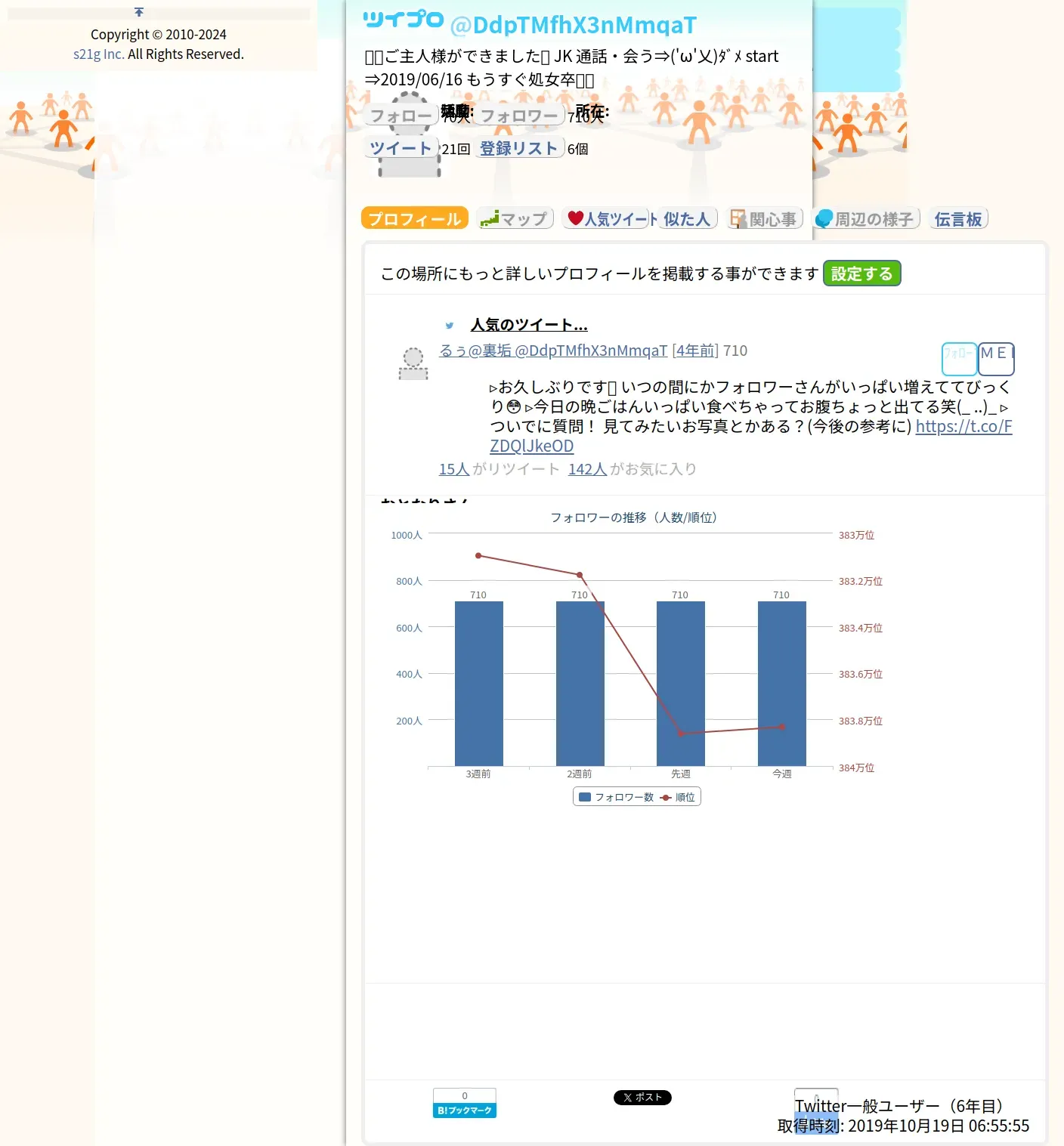Open the @DdpTMfhX3nMmqaT header link
The width and height of the screenshot is (1064, 1146).
point(574,25)
